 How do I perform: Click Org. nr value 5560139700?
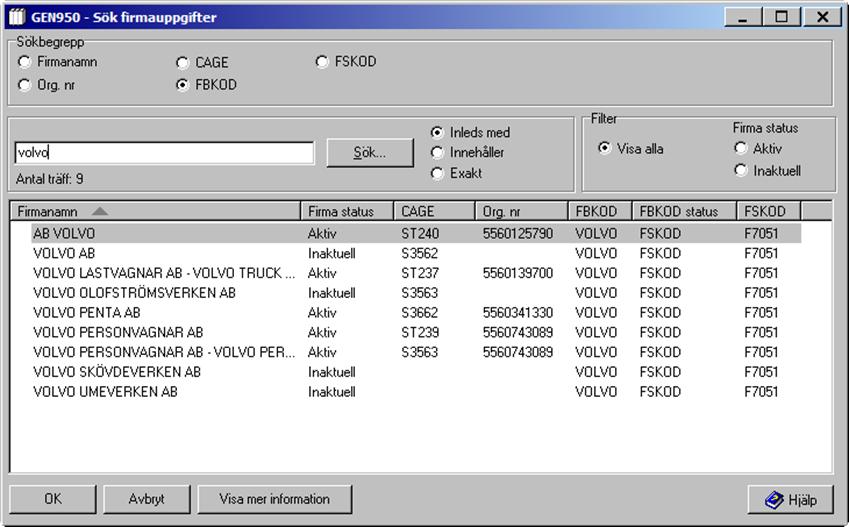pyautogui.click(x=518, y=273)
